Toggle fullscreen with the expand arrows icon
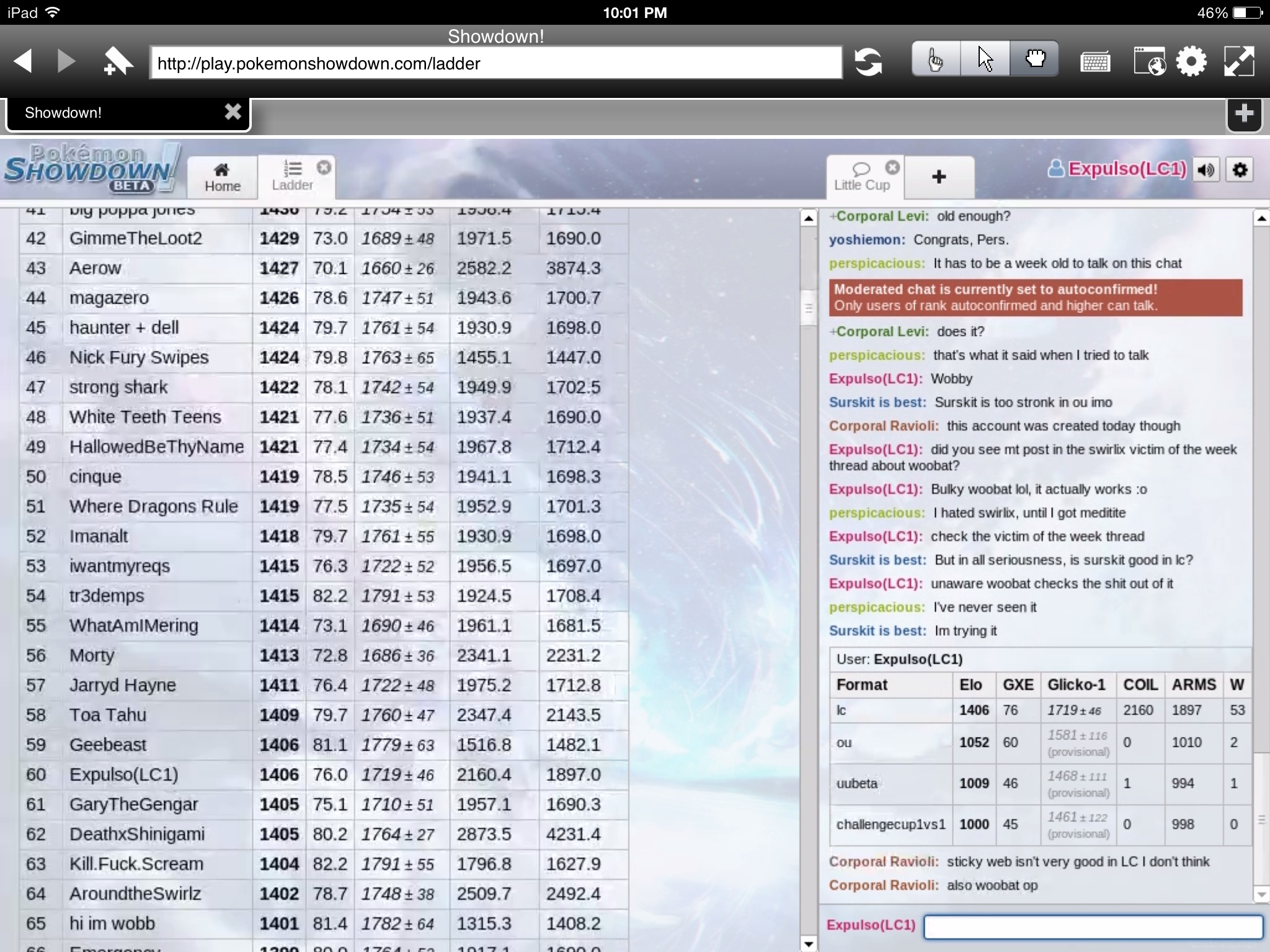The image size is (1270, 952). [x=1239, y=62]
